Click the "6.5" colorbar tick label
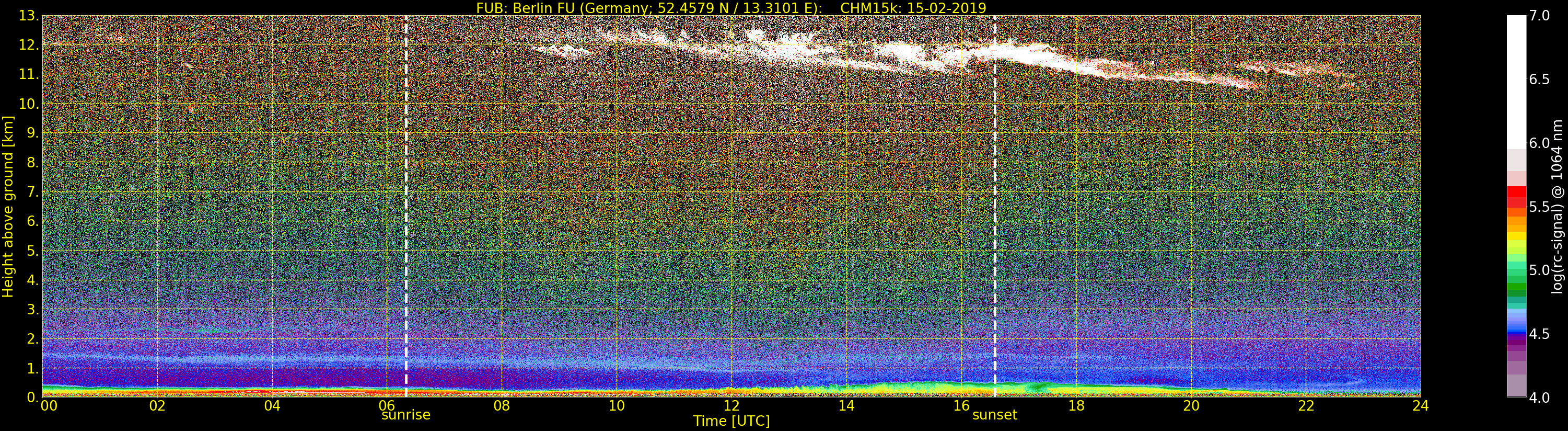Viewport: 1568px width, 431px height. [1539, 80]
